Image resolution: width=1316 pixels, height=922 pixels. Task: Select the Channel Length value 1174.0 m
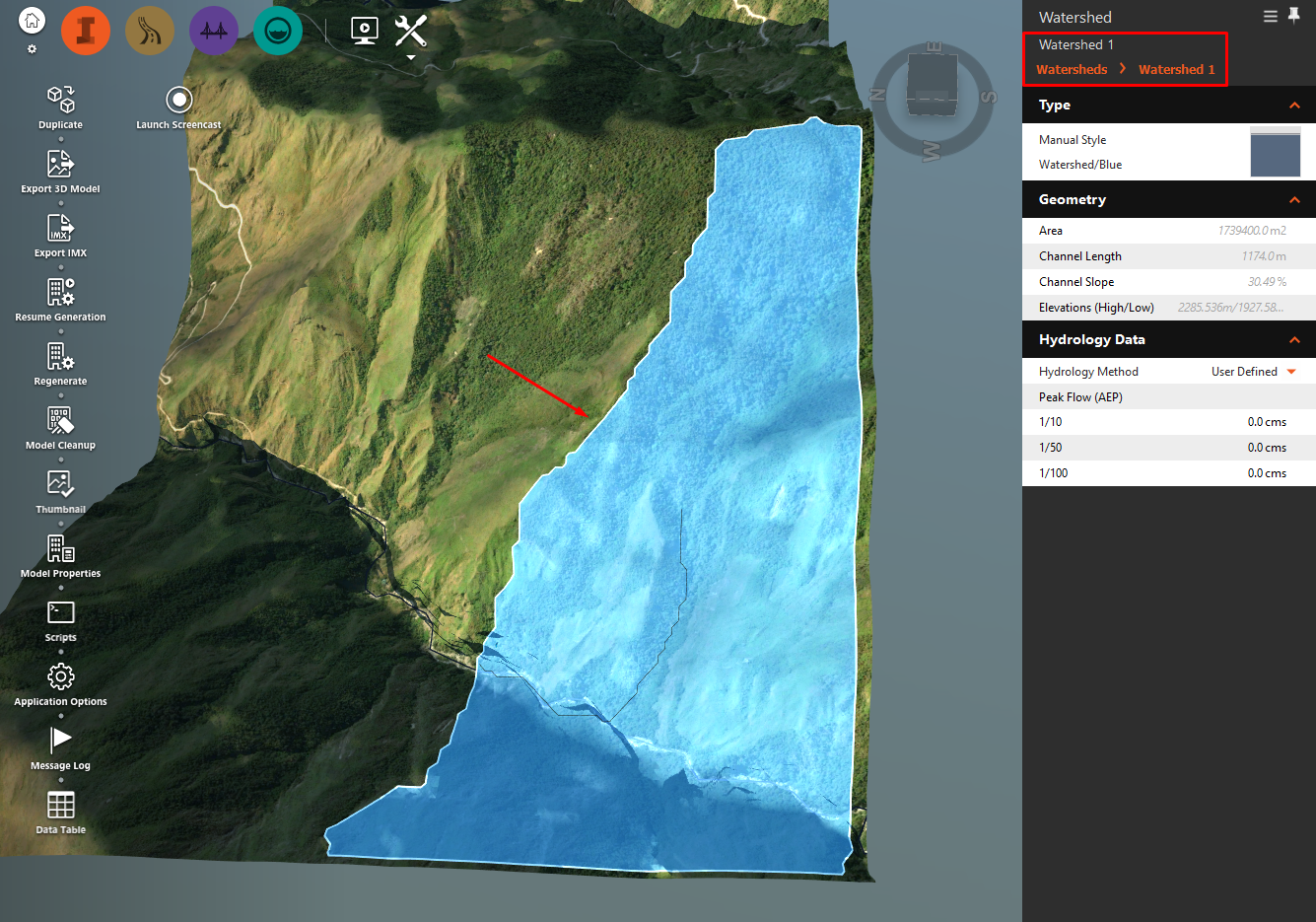pyautogui.click(x=1264, y=256)
